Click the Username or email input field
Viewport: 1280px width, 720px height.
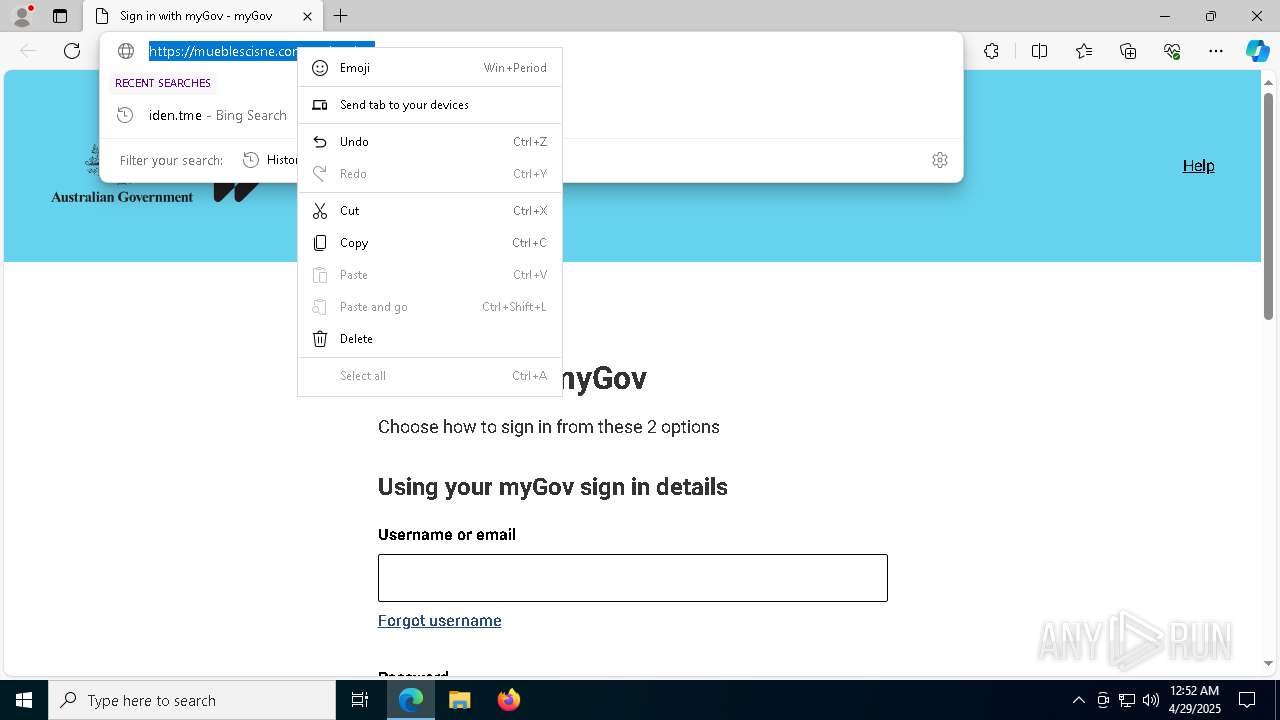(x=633, y=578)
